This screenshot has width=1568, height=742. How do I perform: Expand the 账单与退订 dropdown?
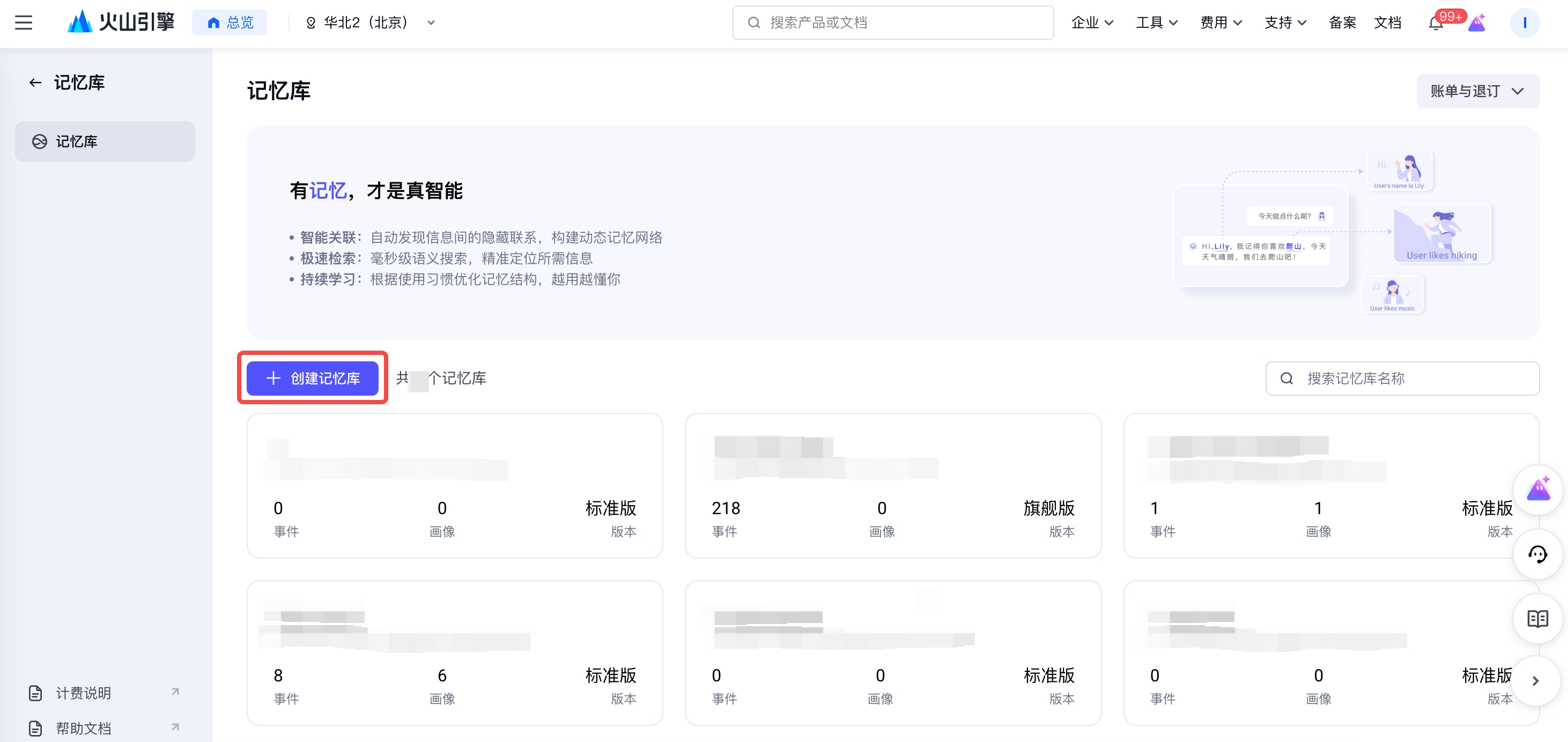(1477, 91)
